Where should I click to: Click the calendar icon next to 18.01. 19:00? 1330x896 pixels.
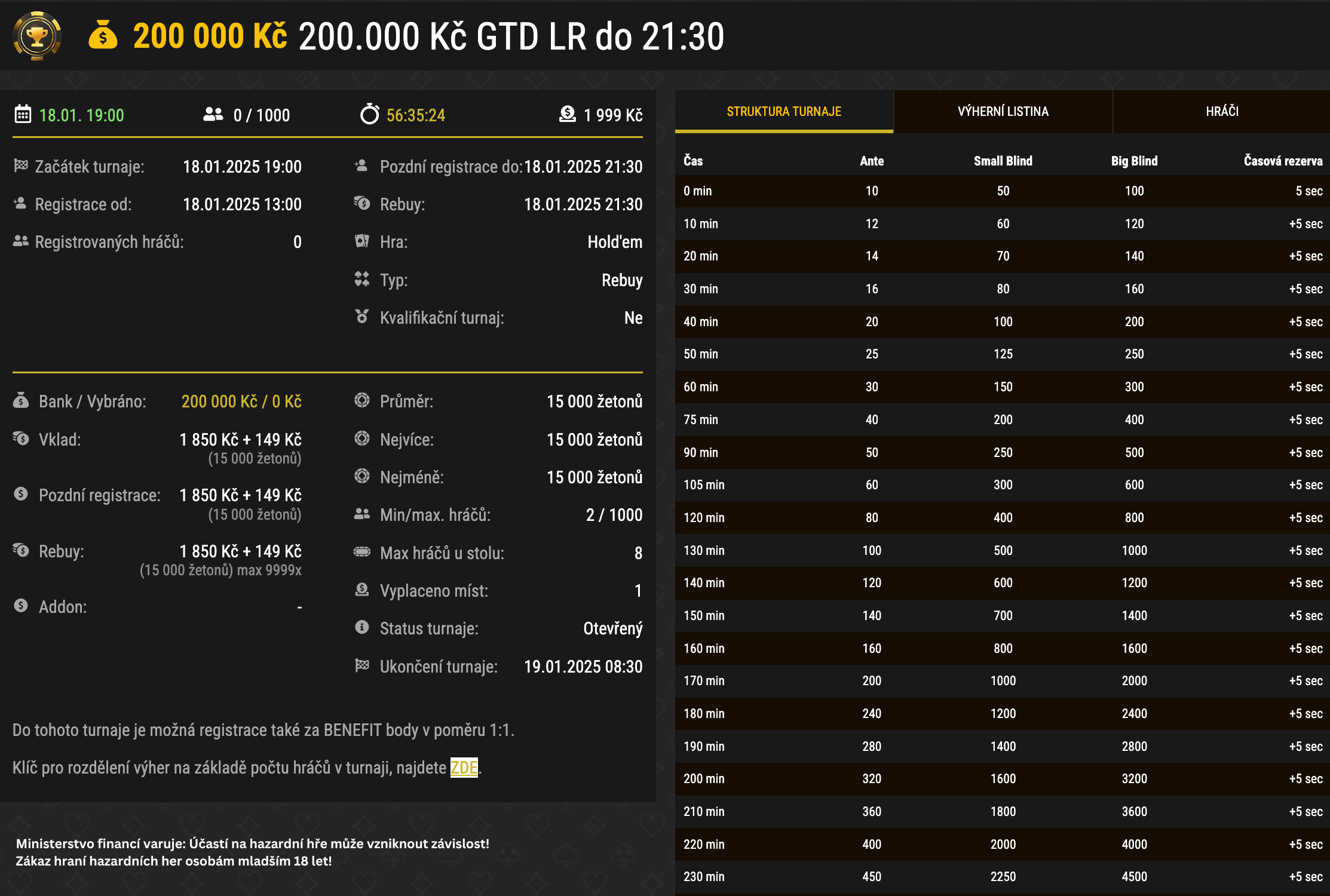pos(22,115)
